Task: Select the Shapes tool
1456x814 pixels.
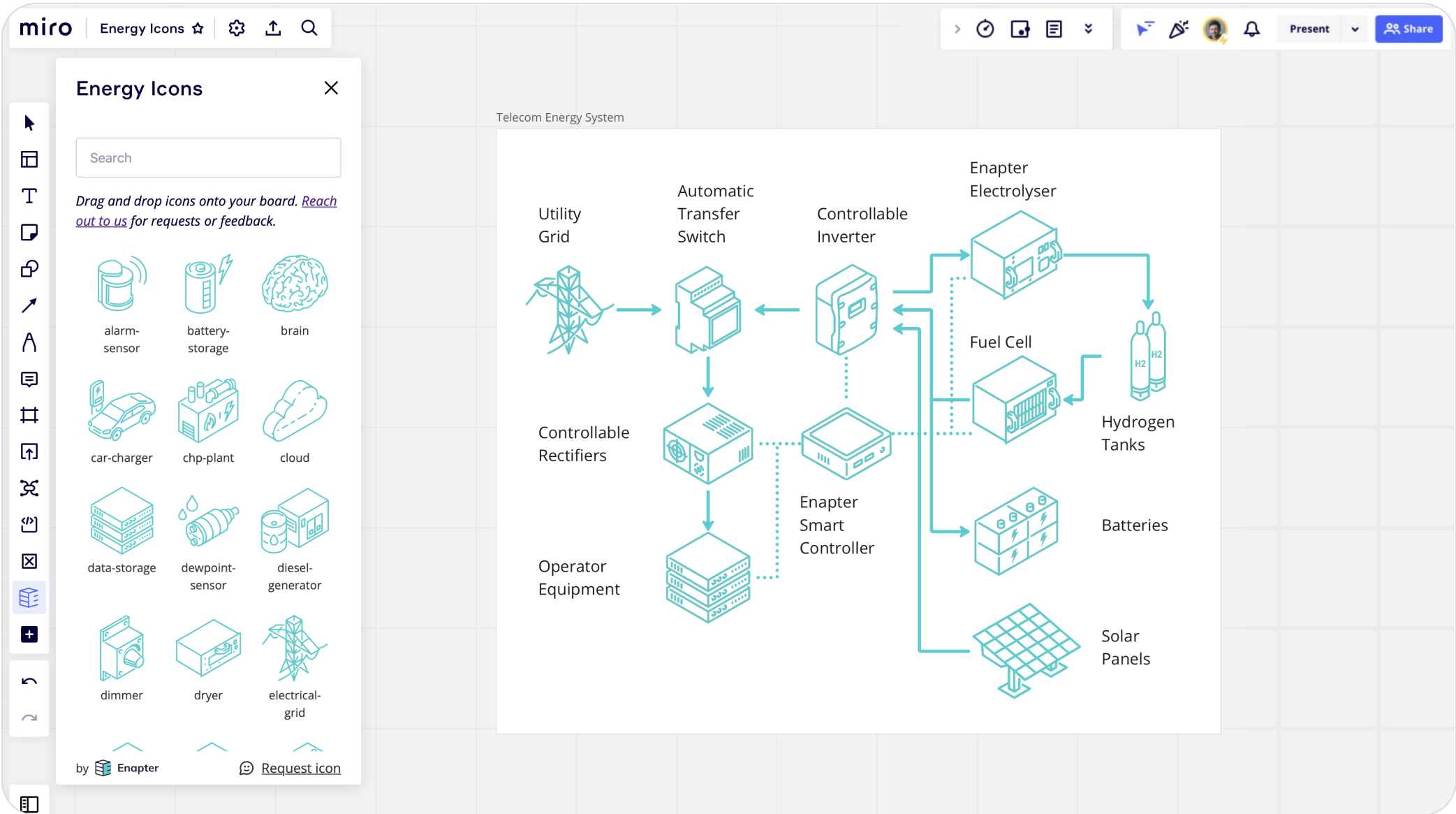Action: point(29,269)
